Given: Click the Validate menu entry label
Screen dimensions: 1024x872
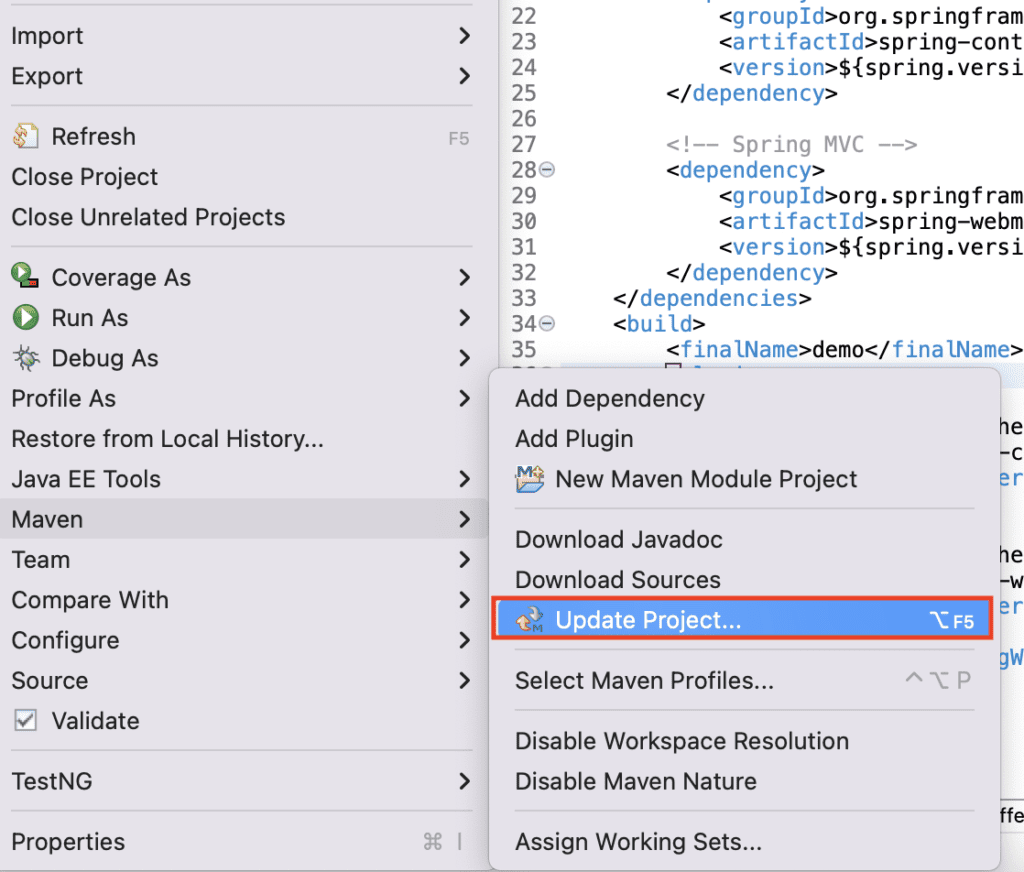Looking at the screenshot, I should point(95,721).
